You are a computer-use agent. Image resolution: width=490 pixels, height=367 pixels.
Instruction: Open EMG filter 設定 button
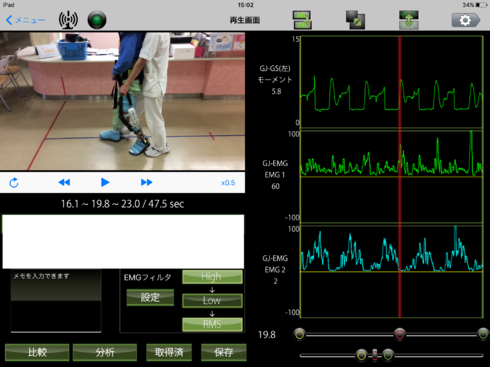pyautogui.click(x=150, y=297)
